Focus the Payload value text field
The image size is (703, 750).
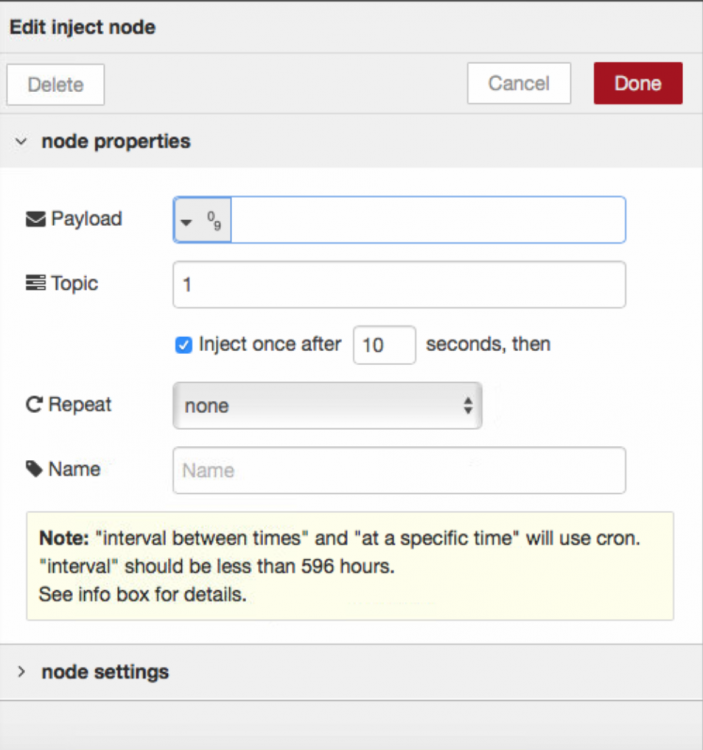click(427, 220)
